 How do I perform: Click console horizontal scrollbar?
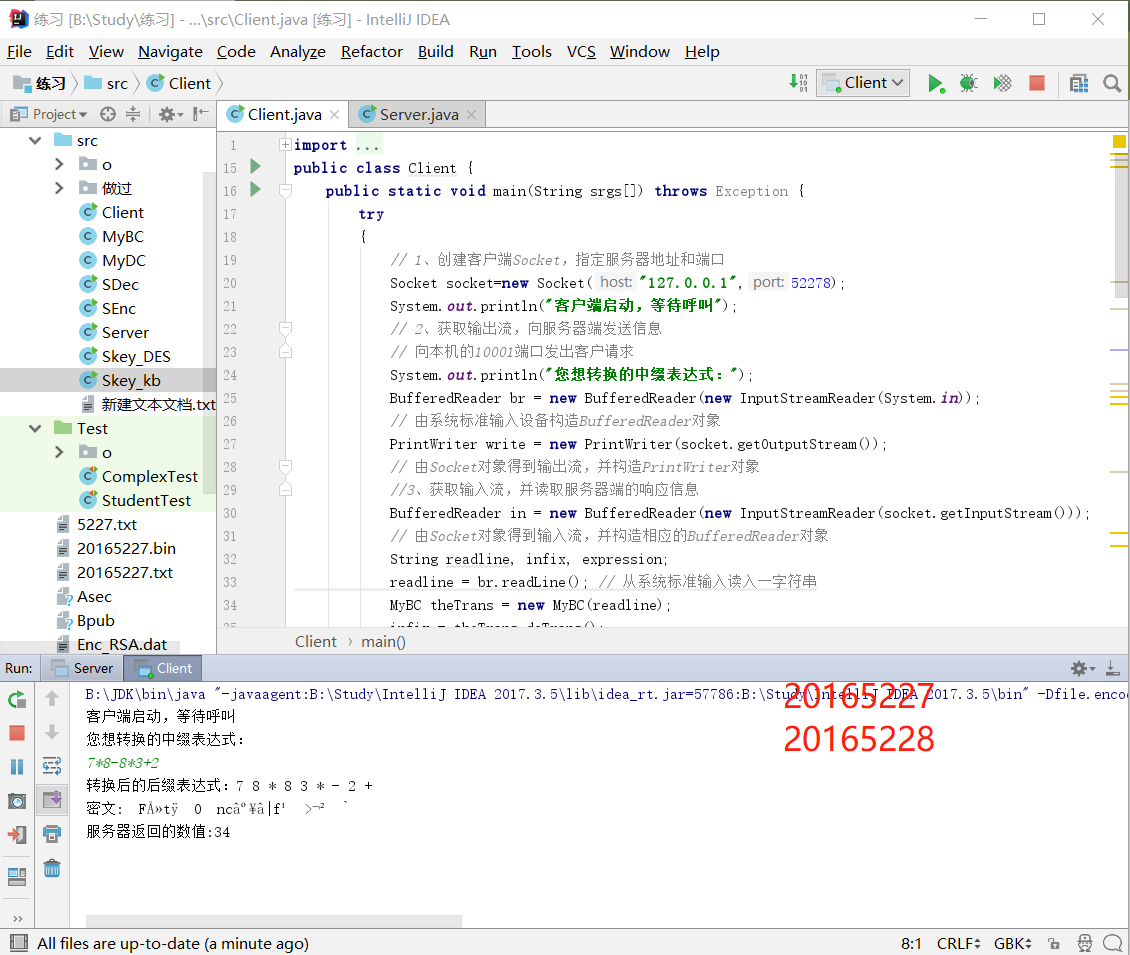(x=274, y=920)
